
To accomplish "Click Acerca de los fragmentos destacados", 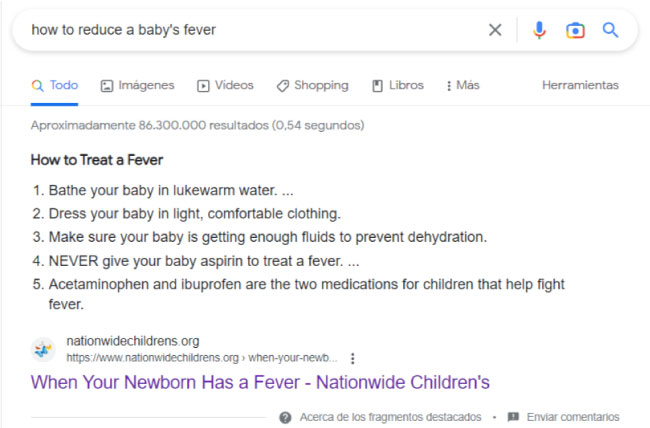I will pyautogui.click(x=390, y=417).
